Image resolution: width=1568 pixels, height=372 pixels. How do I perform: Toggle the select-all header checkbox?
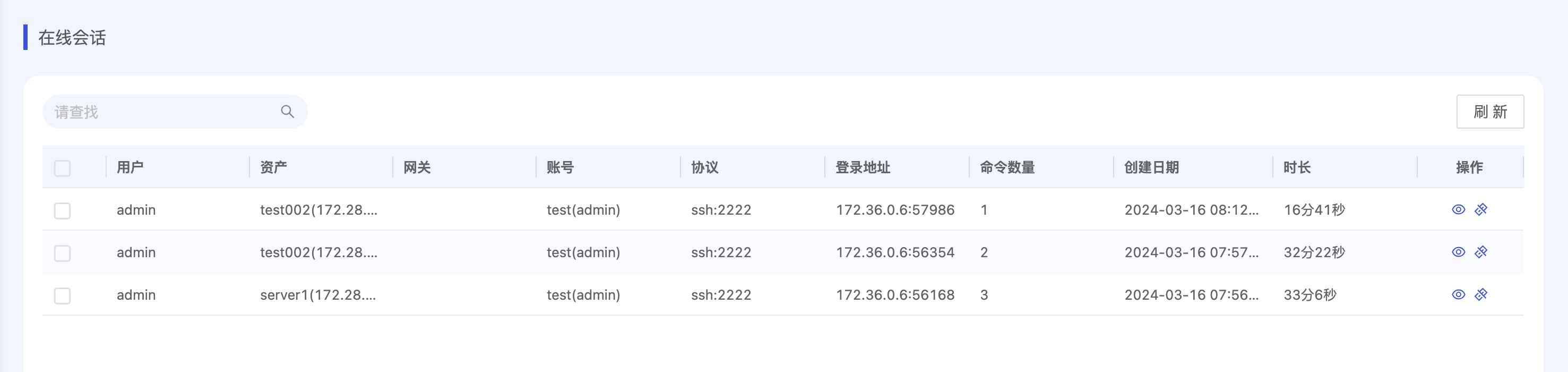coord(62,168)
